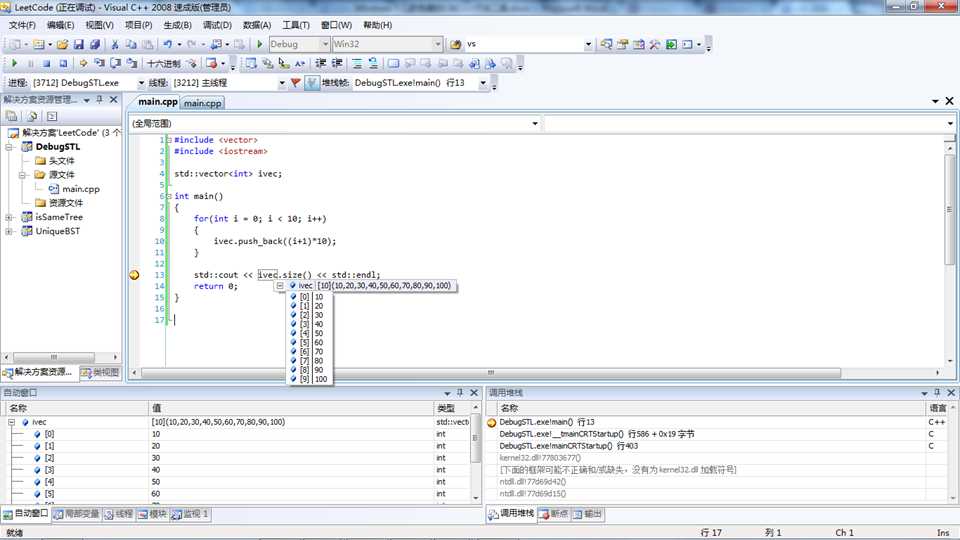The height and width of the screenshot is (540, 960).
Task: Step out using the debug toolbar icon
Action: (132, 63)
